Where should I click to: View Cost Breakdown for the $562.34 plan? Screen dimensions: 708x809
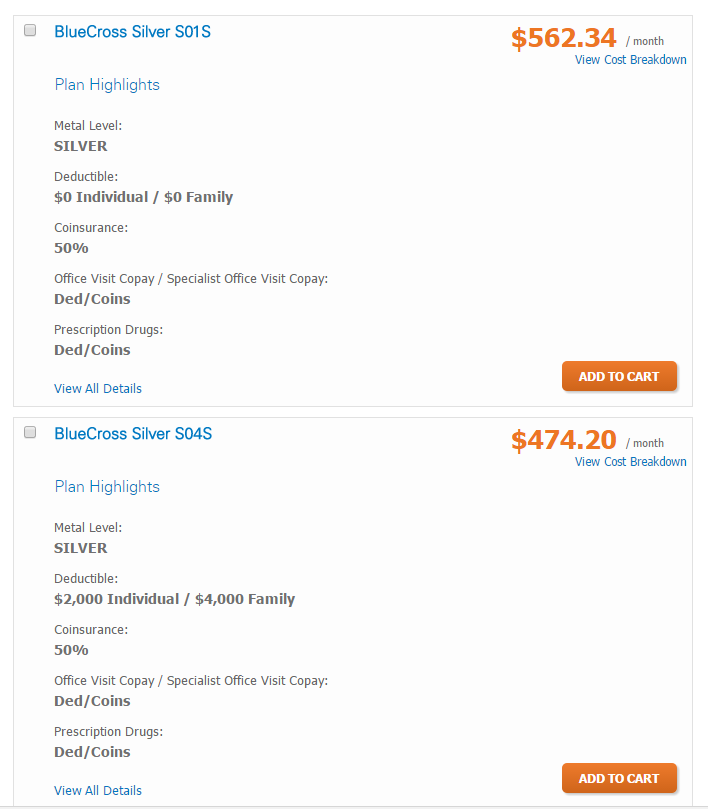(x=630, y=60)
